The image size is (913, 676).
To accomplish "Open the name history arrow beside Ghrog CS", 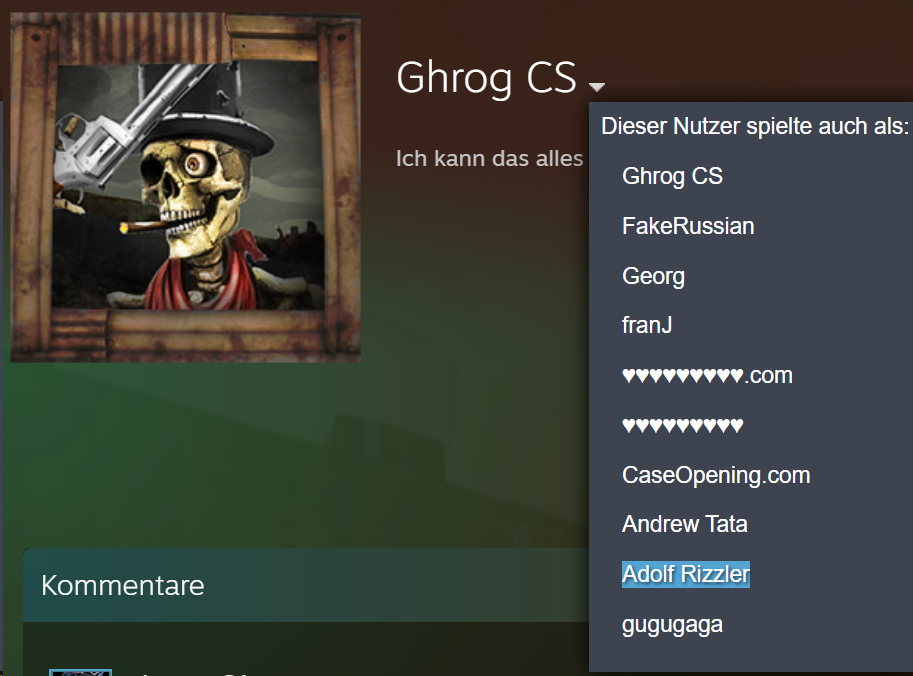I will click(x=597, y=87).
